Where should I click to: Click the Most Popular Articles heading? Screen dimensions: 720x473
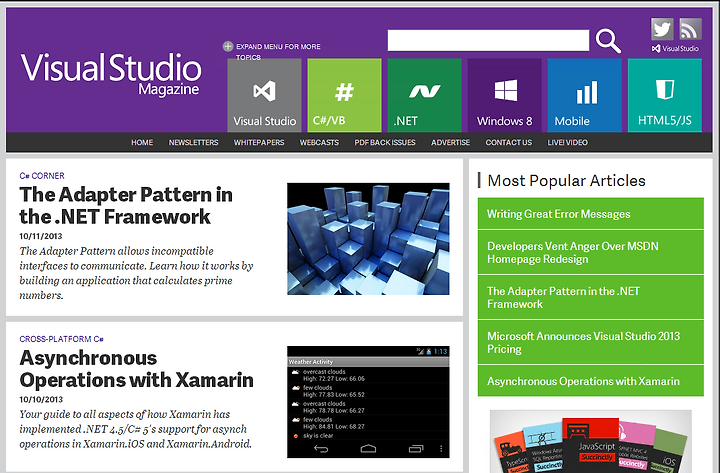pyautogui.click(x=566, y=180)
